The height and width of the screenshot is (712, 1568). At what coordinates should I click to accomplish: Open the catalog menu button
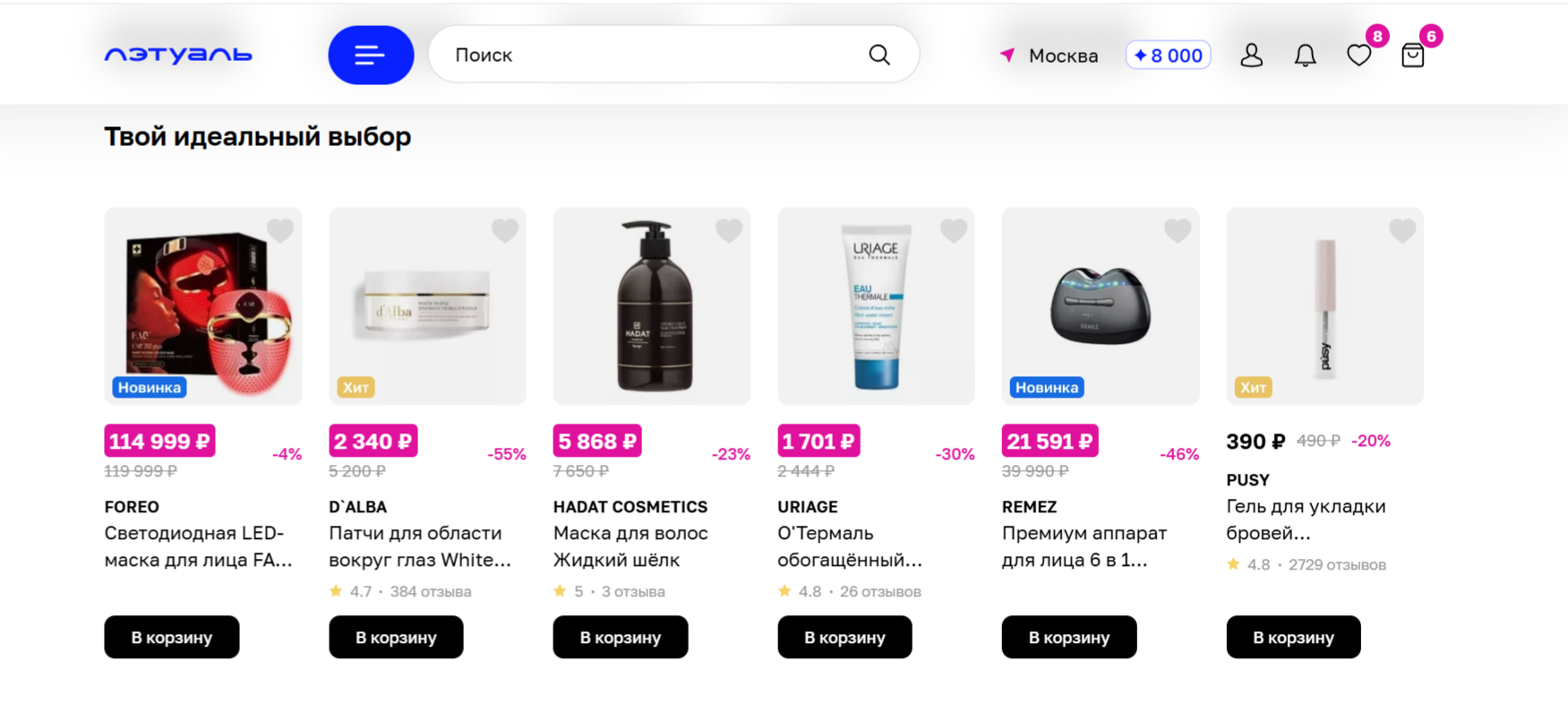coord(371,56)
